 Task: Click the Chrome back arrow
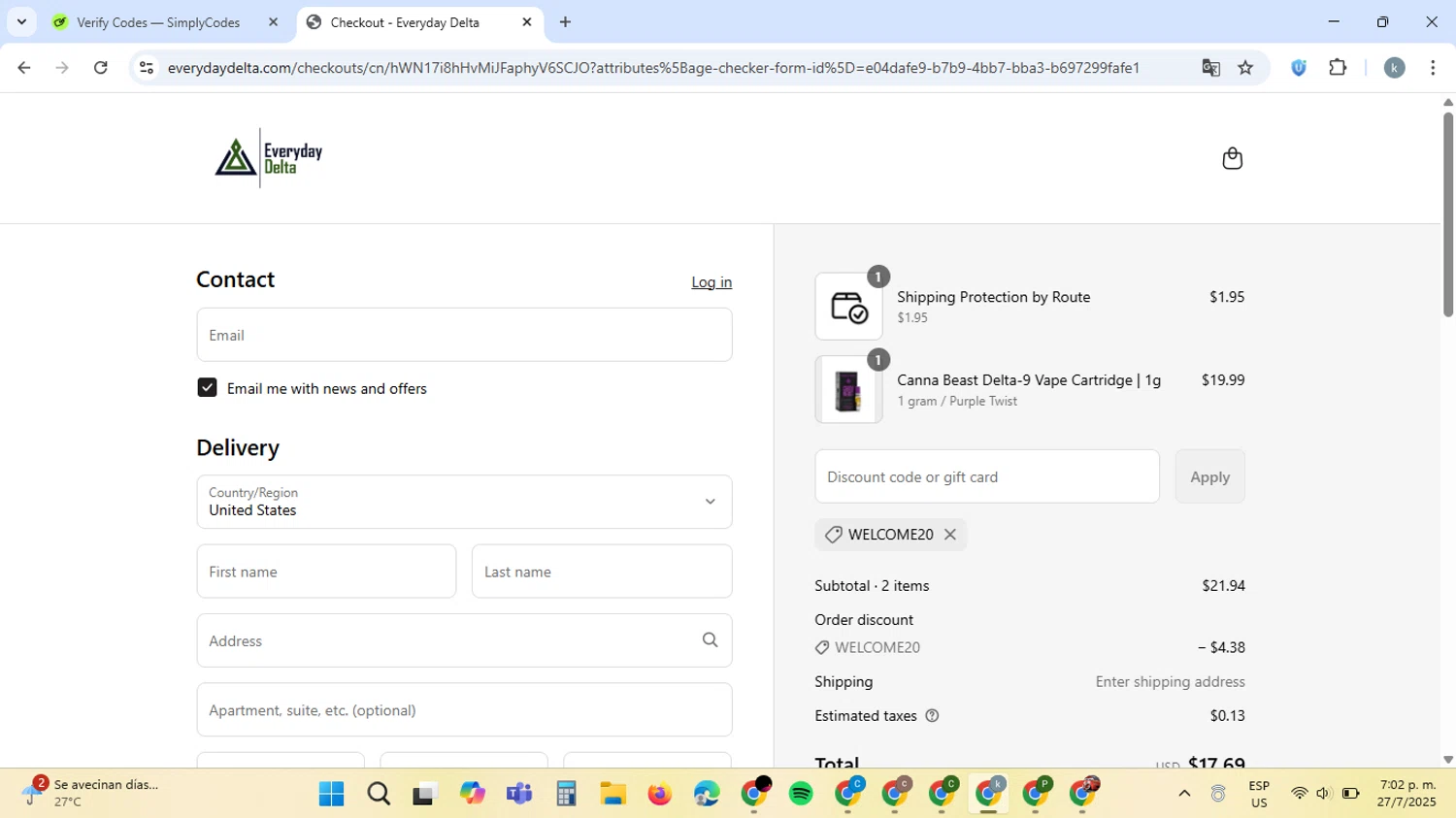point(24,68)
